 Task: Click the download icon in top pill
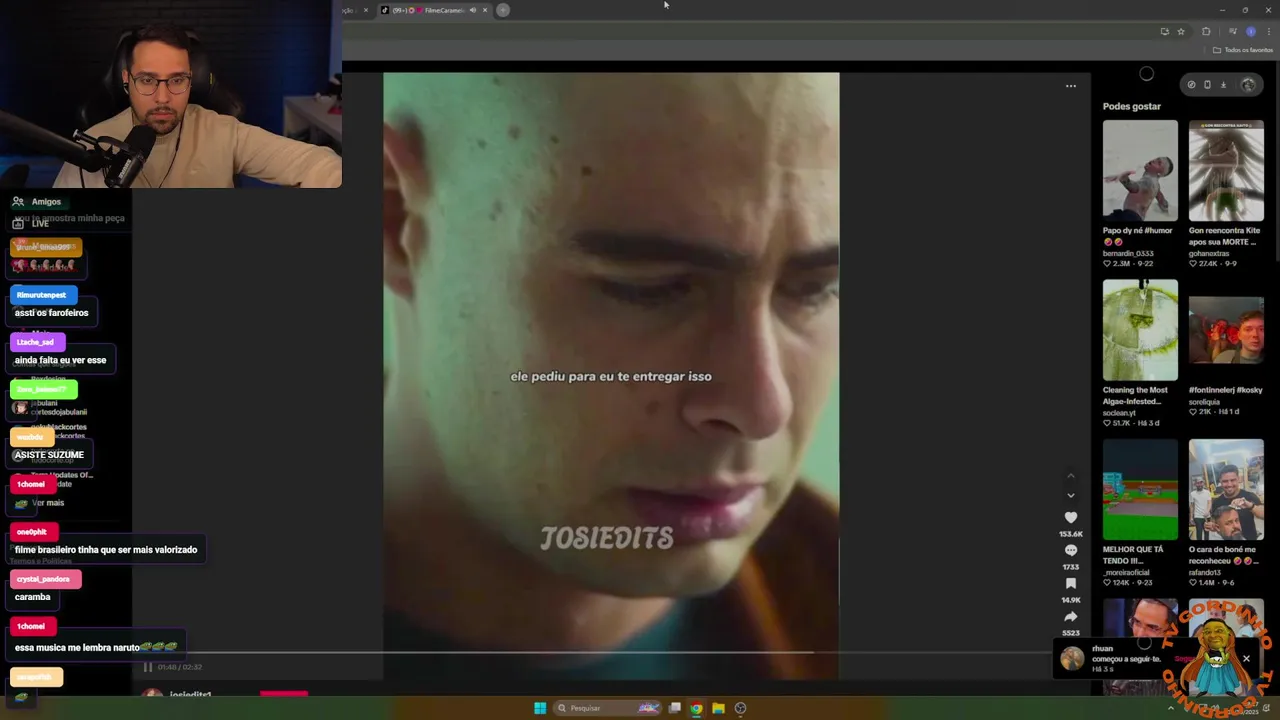(x=1223, y=85)
